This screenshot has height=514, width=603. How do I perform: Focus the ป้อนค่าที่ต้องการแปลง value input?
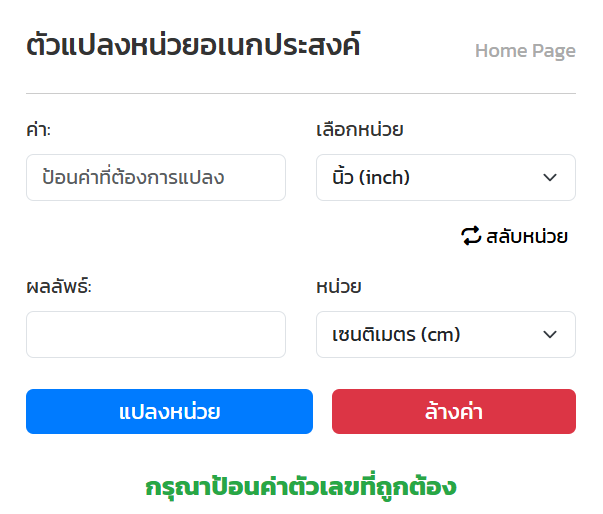coord(156,177)
